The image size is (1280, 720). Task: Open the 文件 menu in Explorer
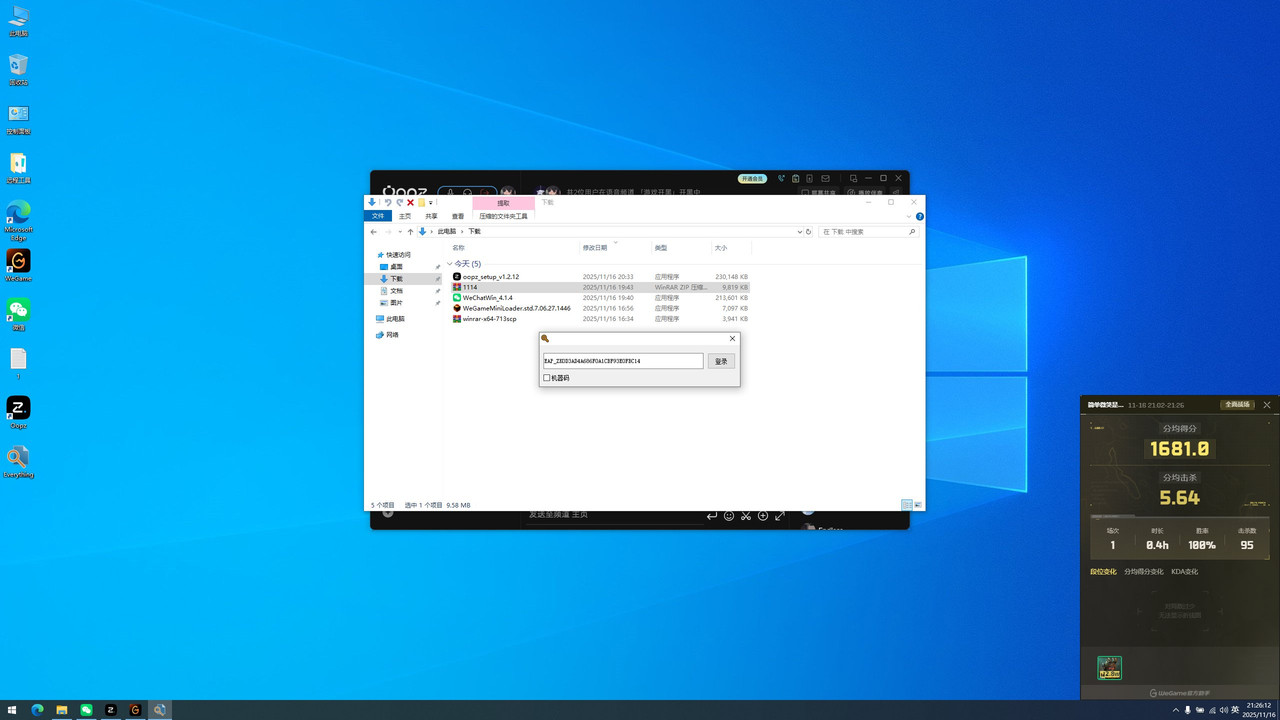[x=378, y=216]
